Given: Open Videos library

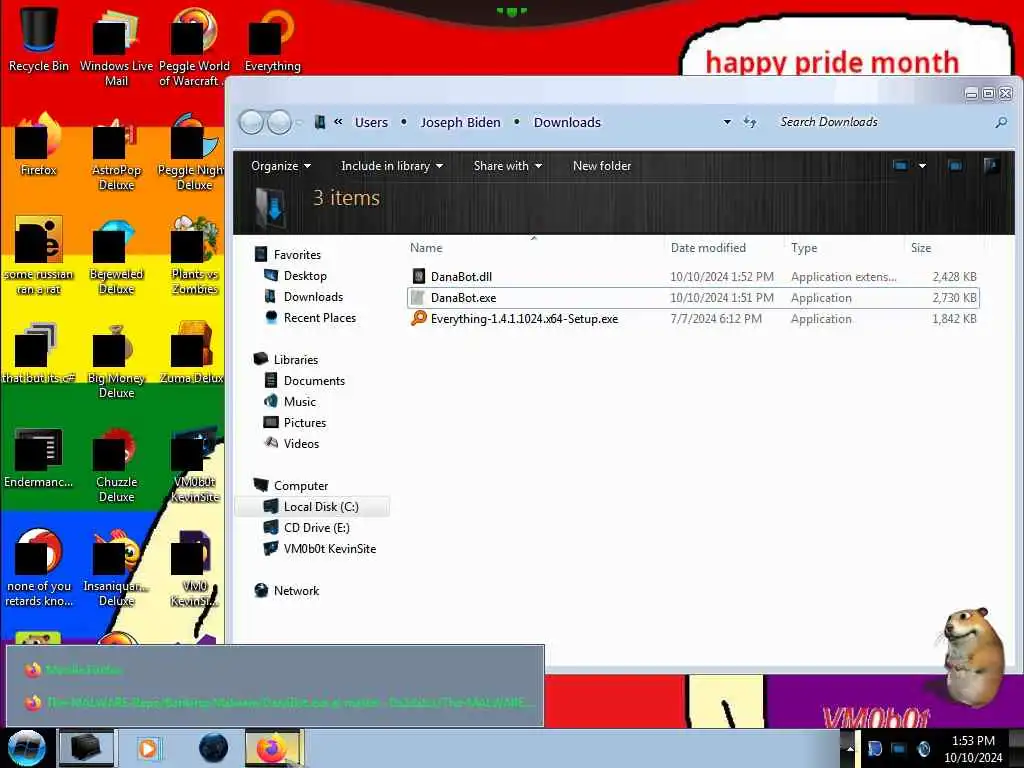Looking at the screenshot, I should [x=300, y=443].
